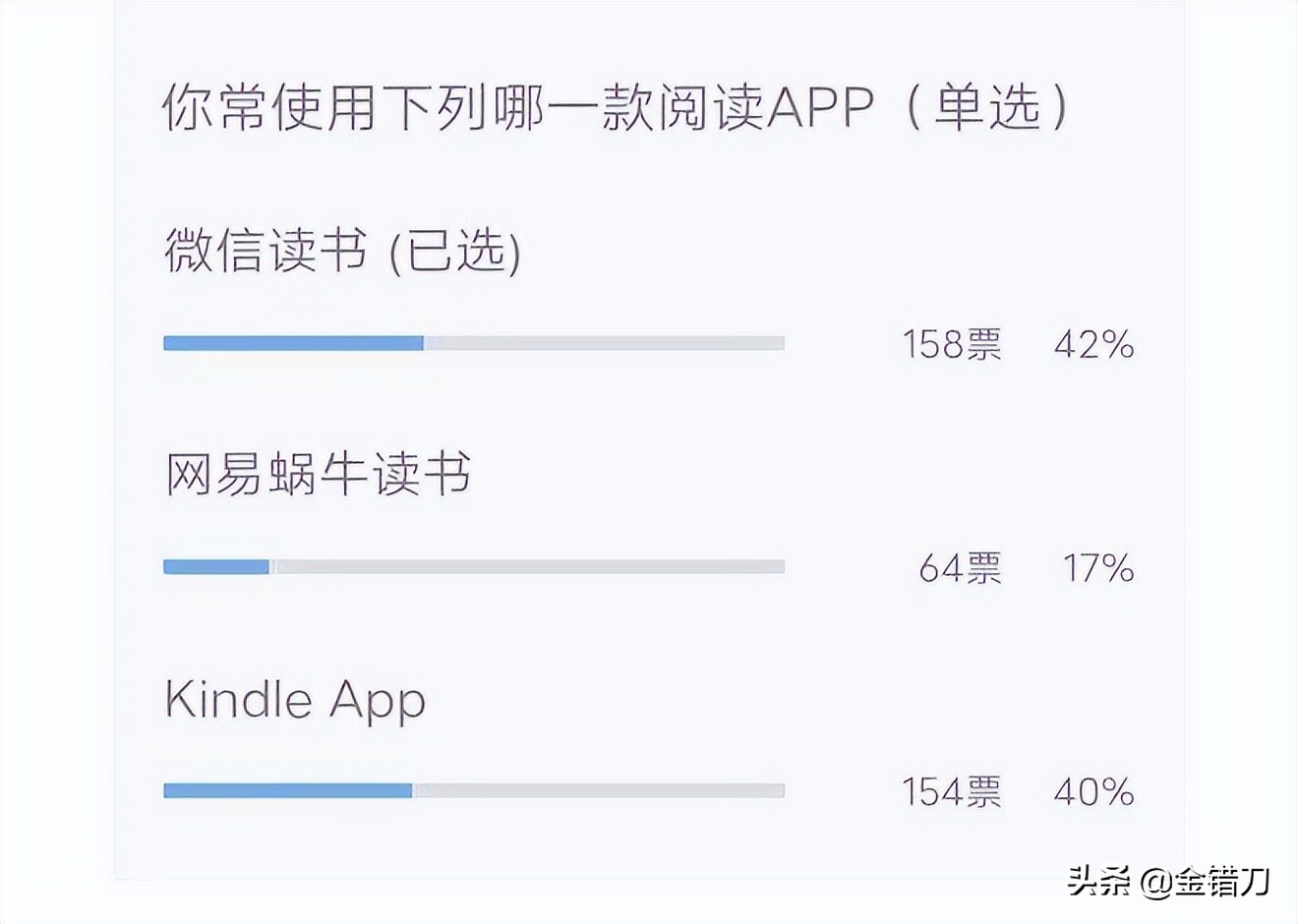
Task: Click the (单选) label in the title
Action: (x=983, y=108)
